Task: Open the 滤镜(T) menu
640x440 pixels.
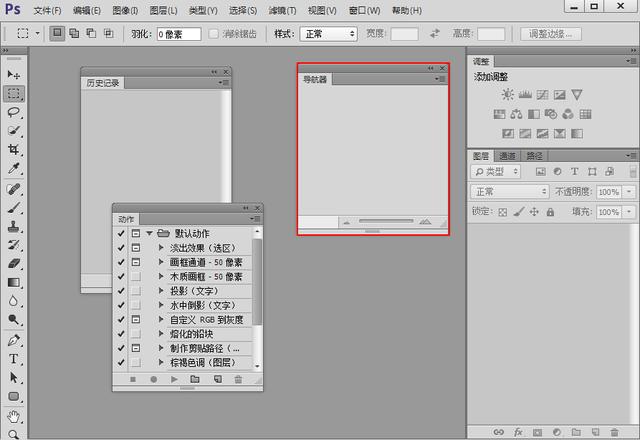Action: (x=282, y=10)
